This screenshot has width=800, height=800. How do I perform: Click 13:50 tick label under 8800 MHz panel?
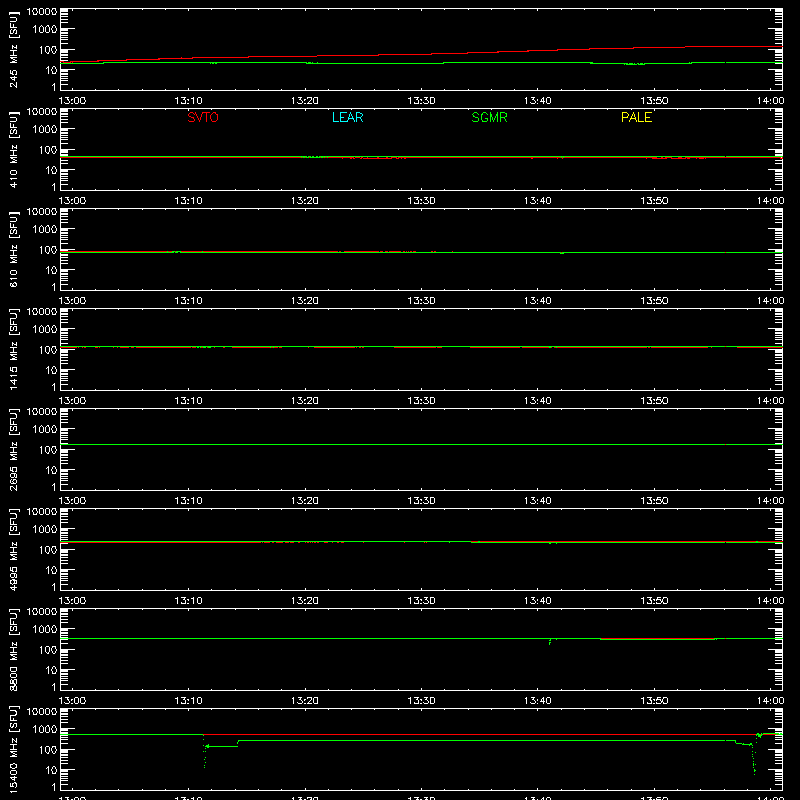654,701
